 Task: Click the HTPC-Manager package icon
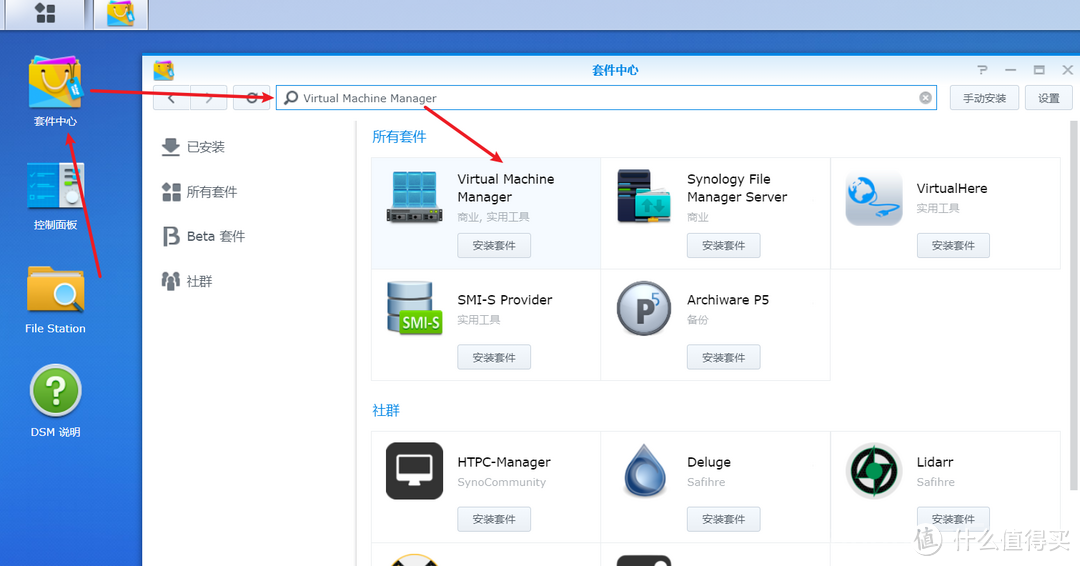414,471
